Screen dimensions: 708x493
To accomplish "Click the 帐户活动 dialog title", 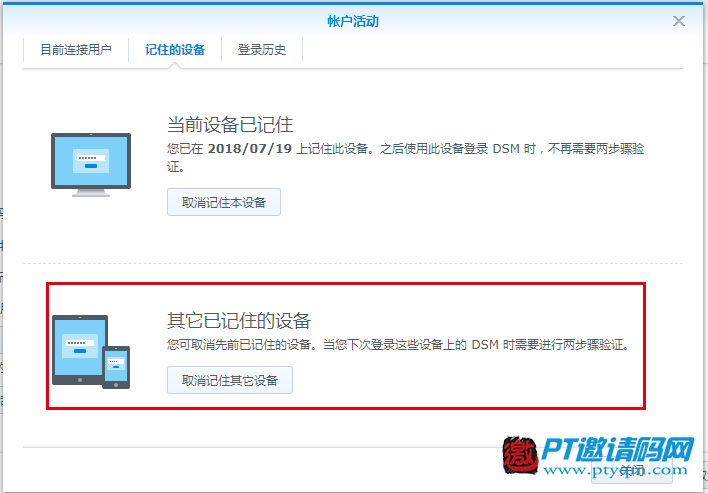I will (353, 21).
